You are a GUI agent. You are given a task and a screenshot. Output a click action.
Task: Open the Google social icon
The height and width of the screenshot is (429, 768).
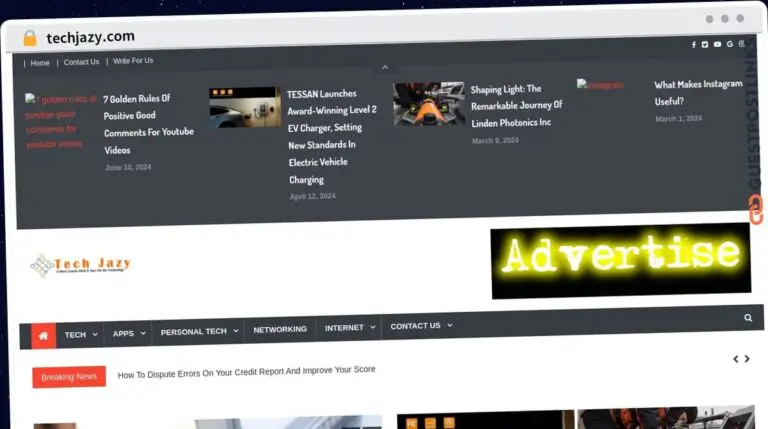[x=730, y=44]
